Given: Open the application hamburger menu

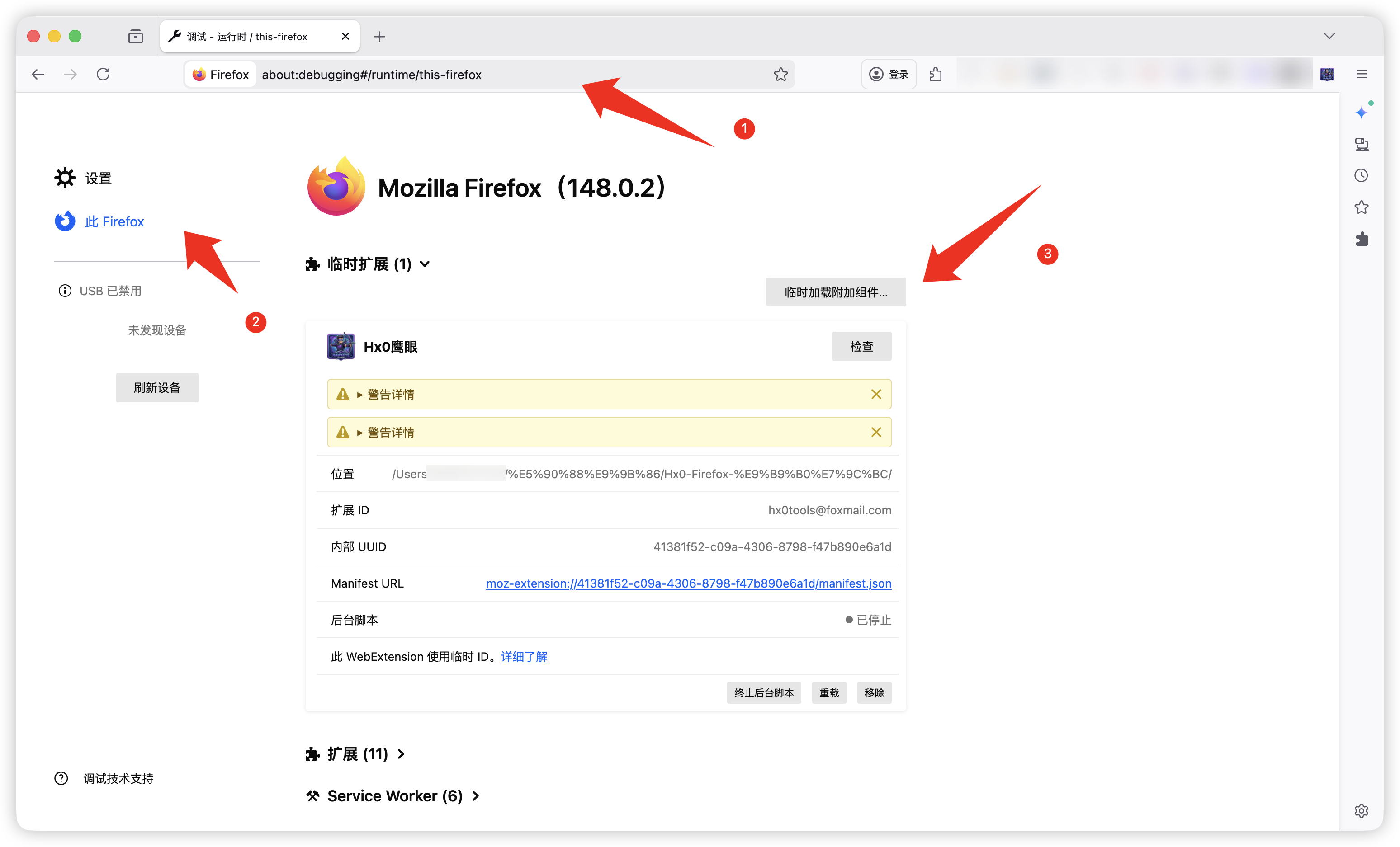Looking at the screenshot, I should click(x=1362, y=75).
